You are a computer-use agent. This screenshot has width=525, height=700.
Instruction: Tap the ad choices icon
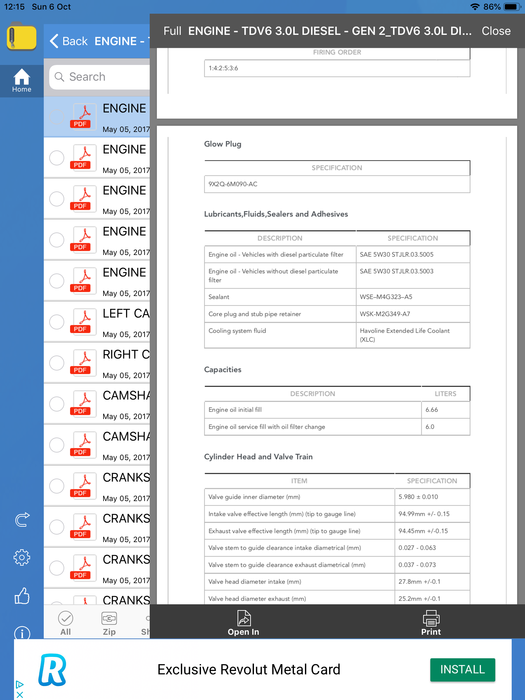click(x=19, y=684)
